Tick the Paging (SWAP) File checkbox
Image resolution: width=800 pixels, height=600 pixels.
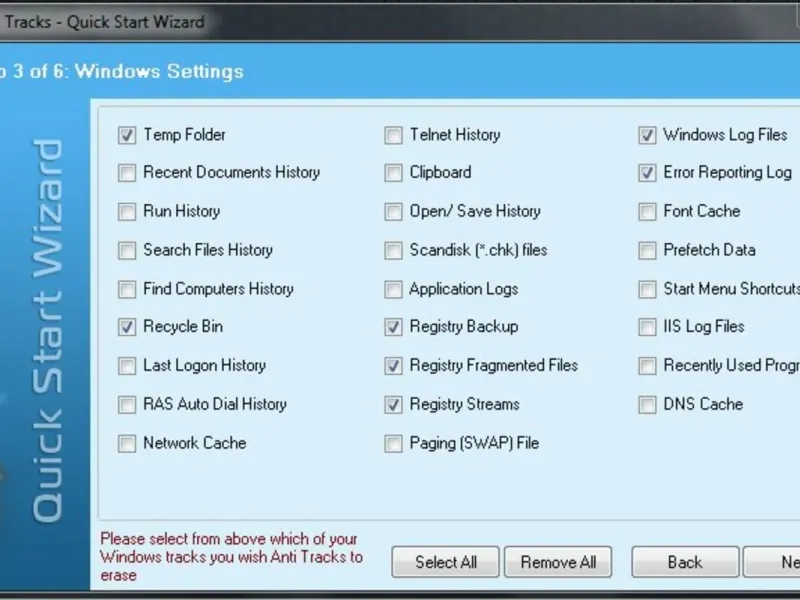pyautogui.click(x=394, y=444)
